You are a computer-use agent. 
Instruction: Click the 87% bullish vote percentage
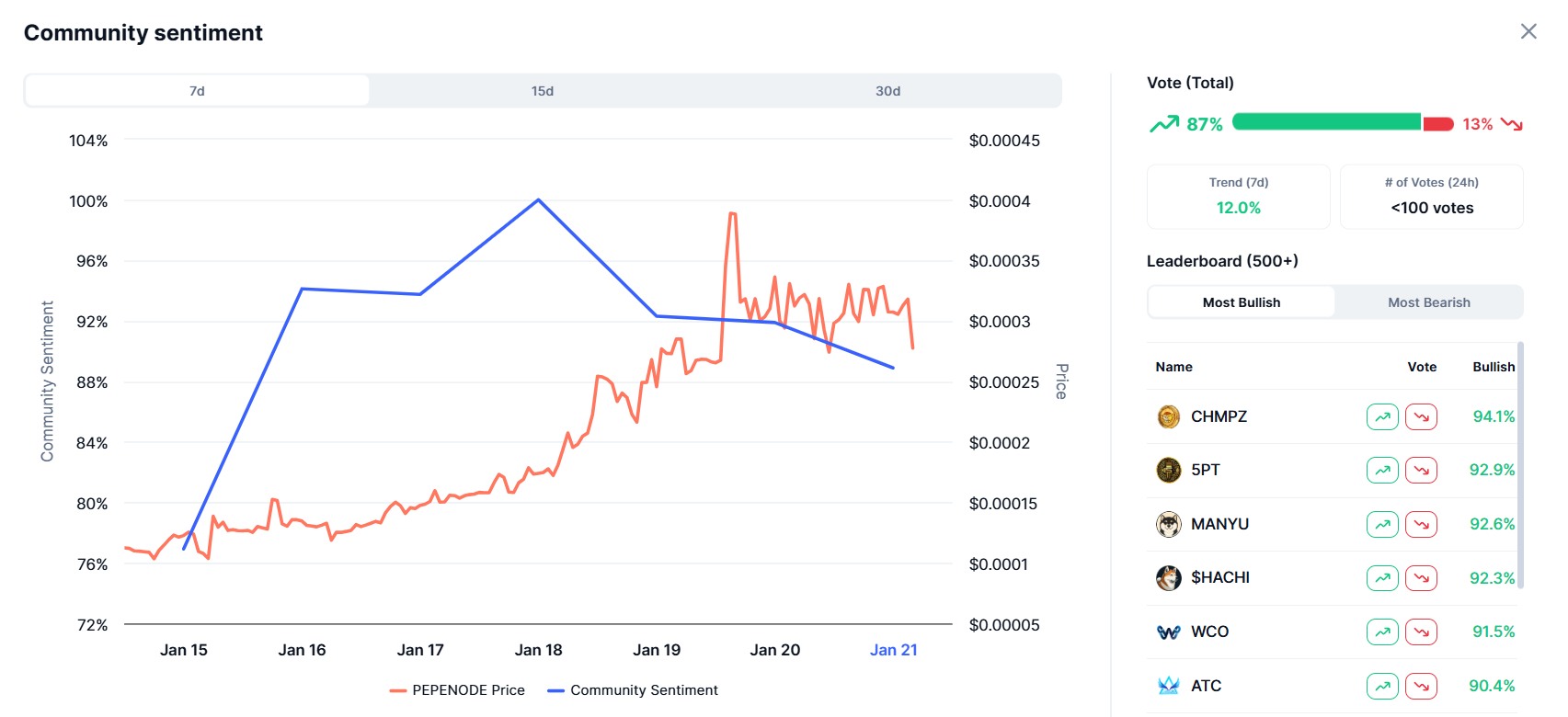[1205, 124]
